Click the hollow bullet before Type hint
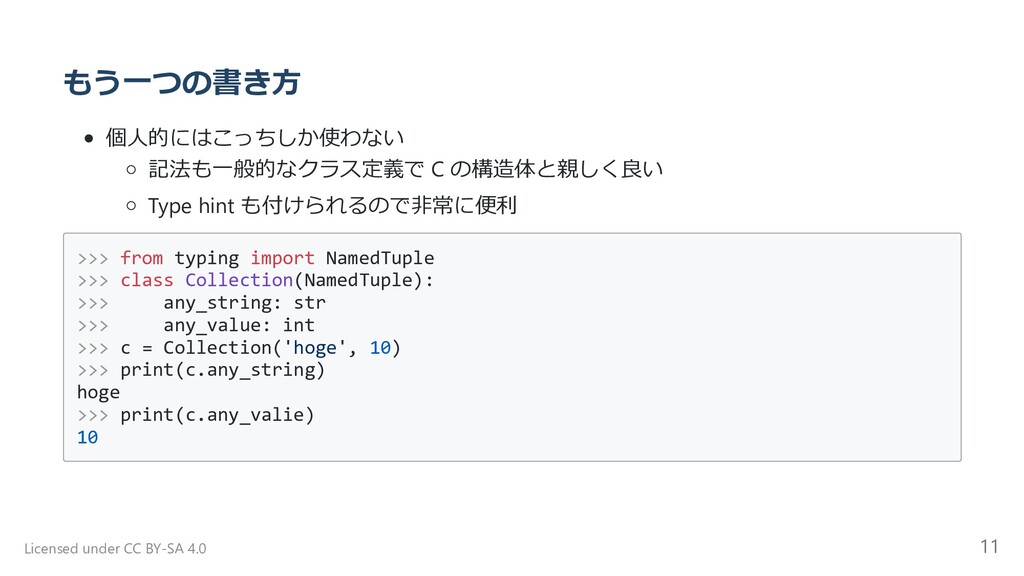The width and height of the screenshot is (1024, 576). 131,207
